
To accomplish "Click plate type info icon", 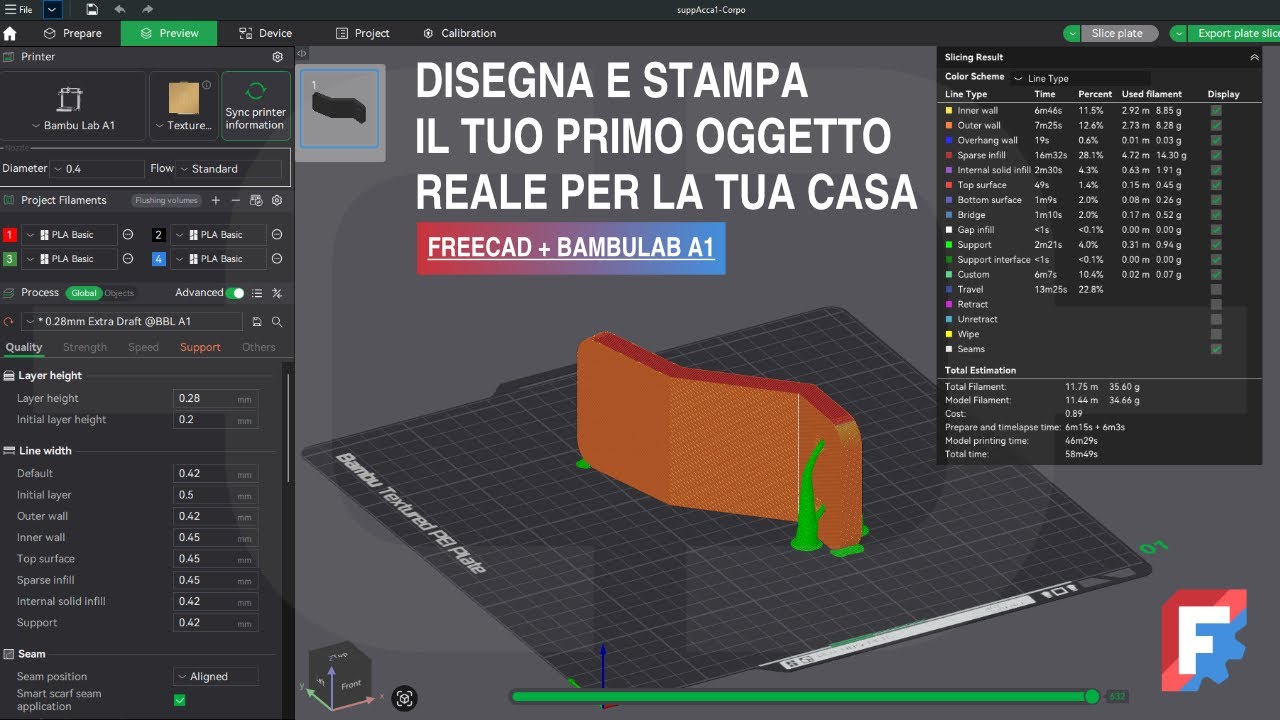I will point(207,85).
